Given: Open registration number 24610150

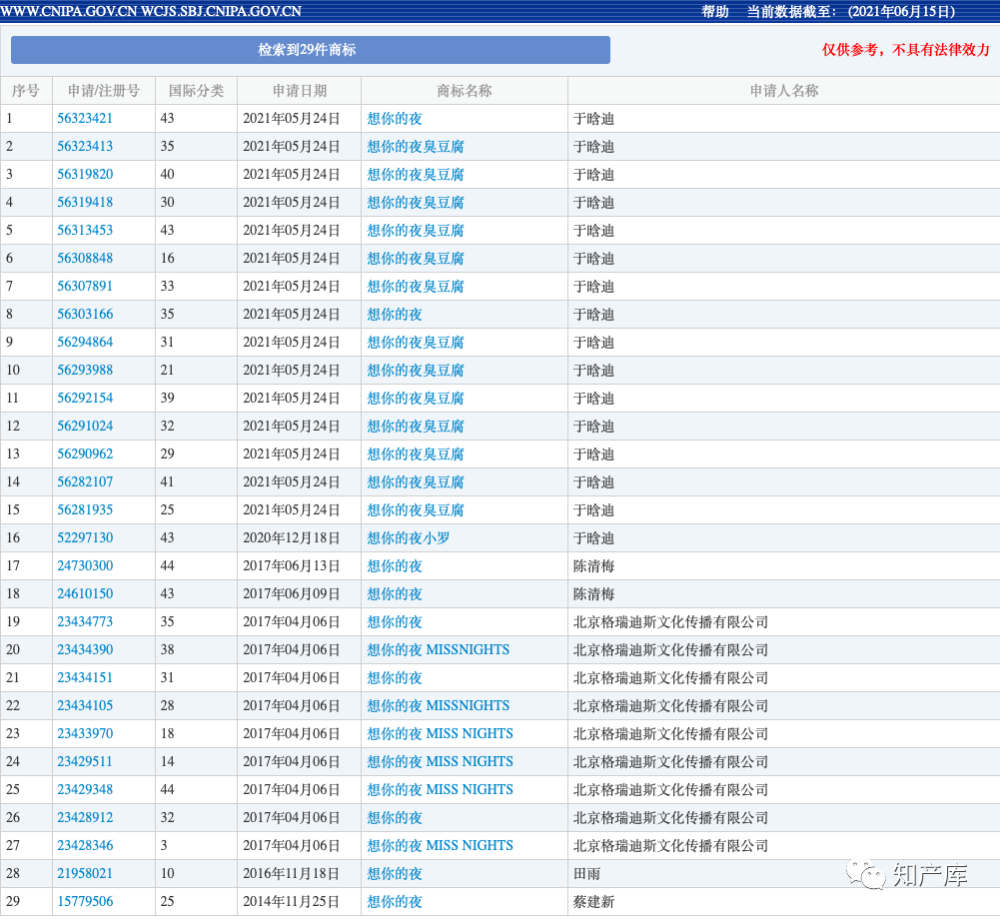Looking at the screenshot, I should 85,594.
